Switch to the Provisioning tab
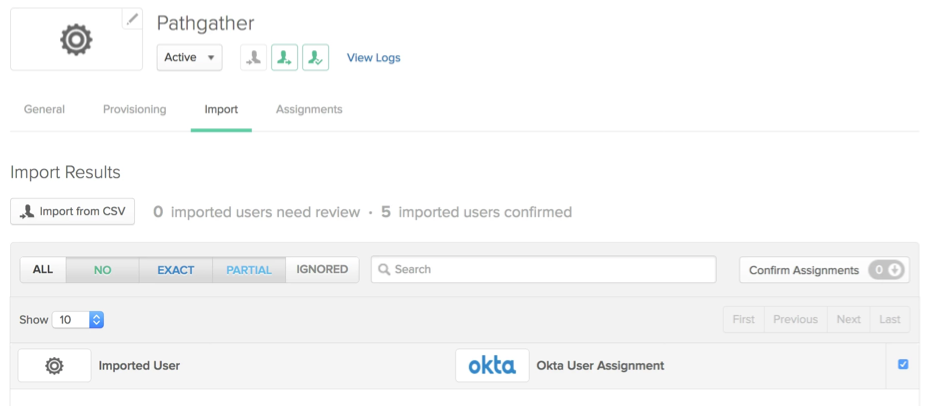The image size is (929, 406). pyautogui.click(x=134, y=110)
